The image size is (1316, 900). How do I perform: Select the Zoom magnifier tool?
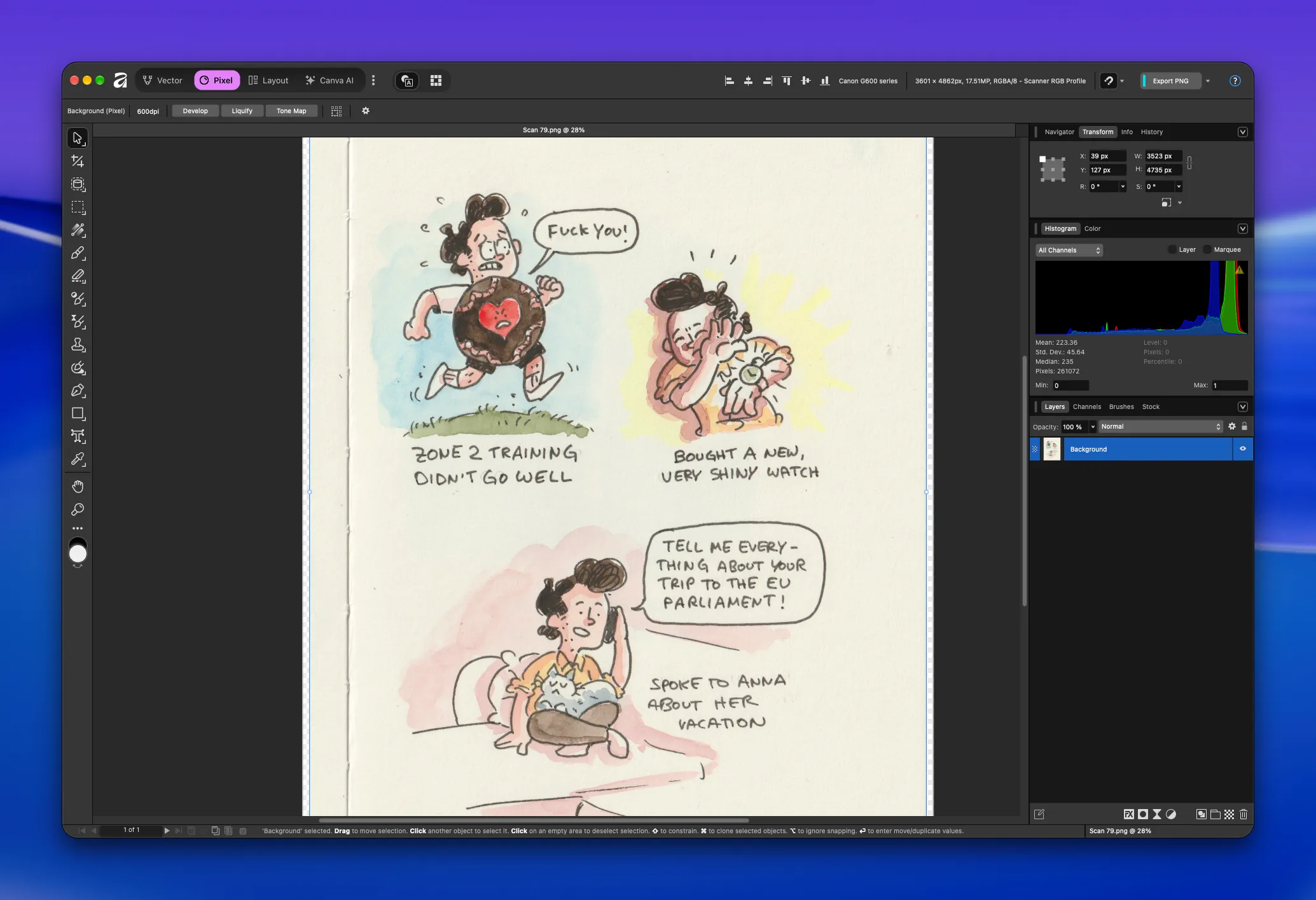click(x=78, y=509)
